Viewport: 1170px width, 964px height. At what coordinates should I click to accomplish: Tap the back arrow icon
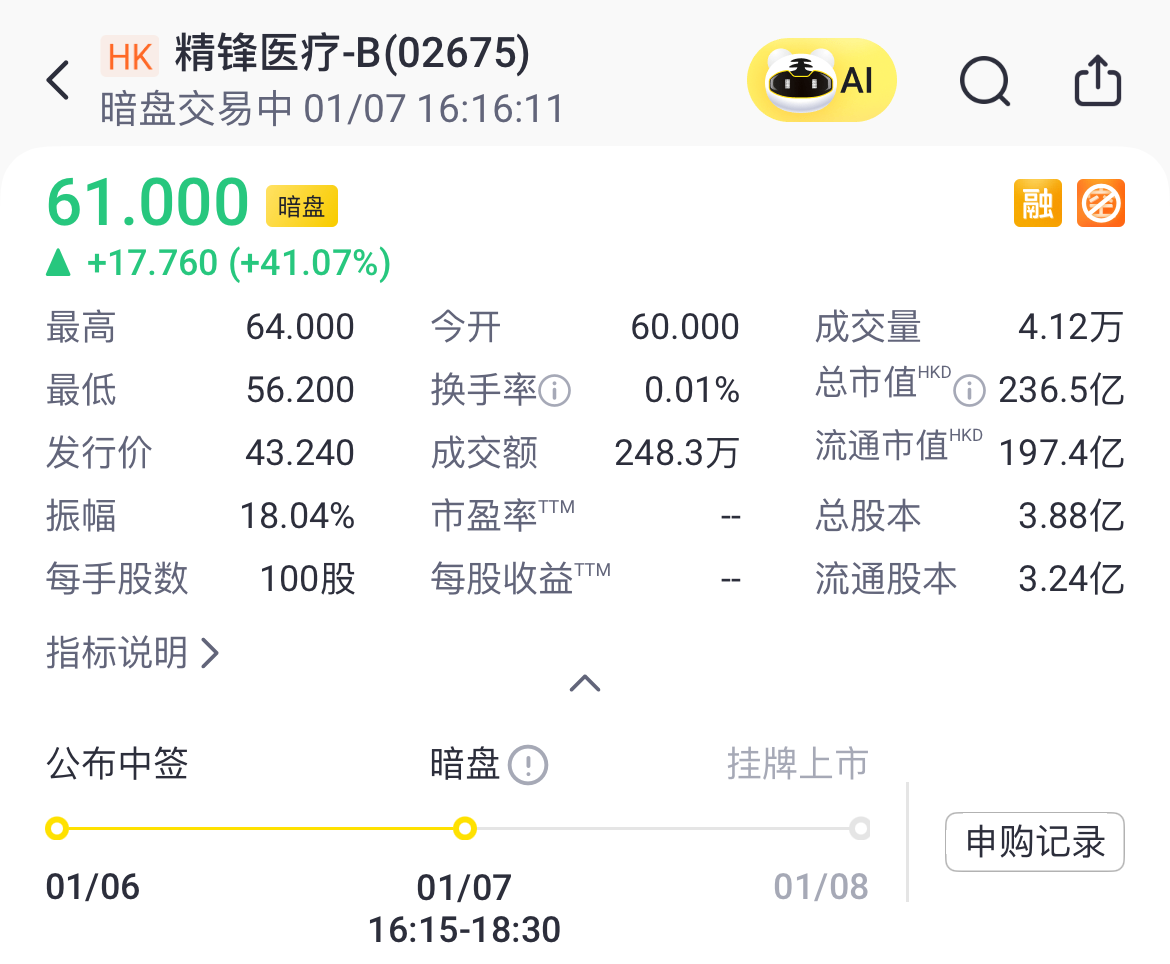[x=59, y=80]
